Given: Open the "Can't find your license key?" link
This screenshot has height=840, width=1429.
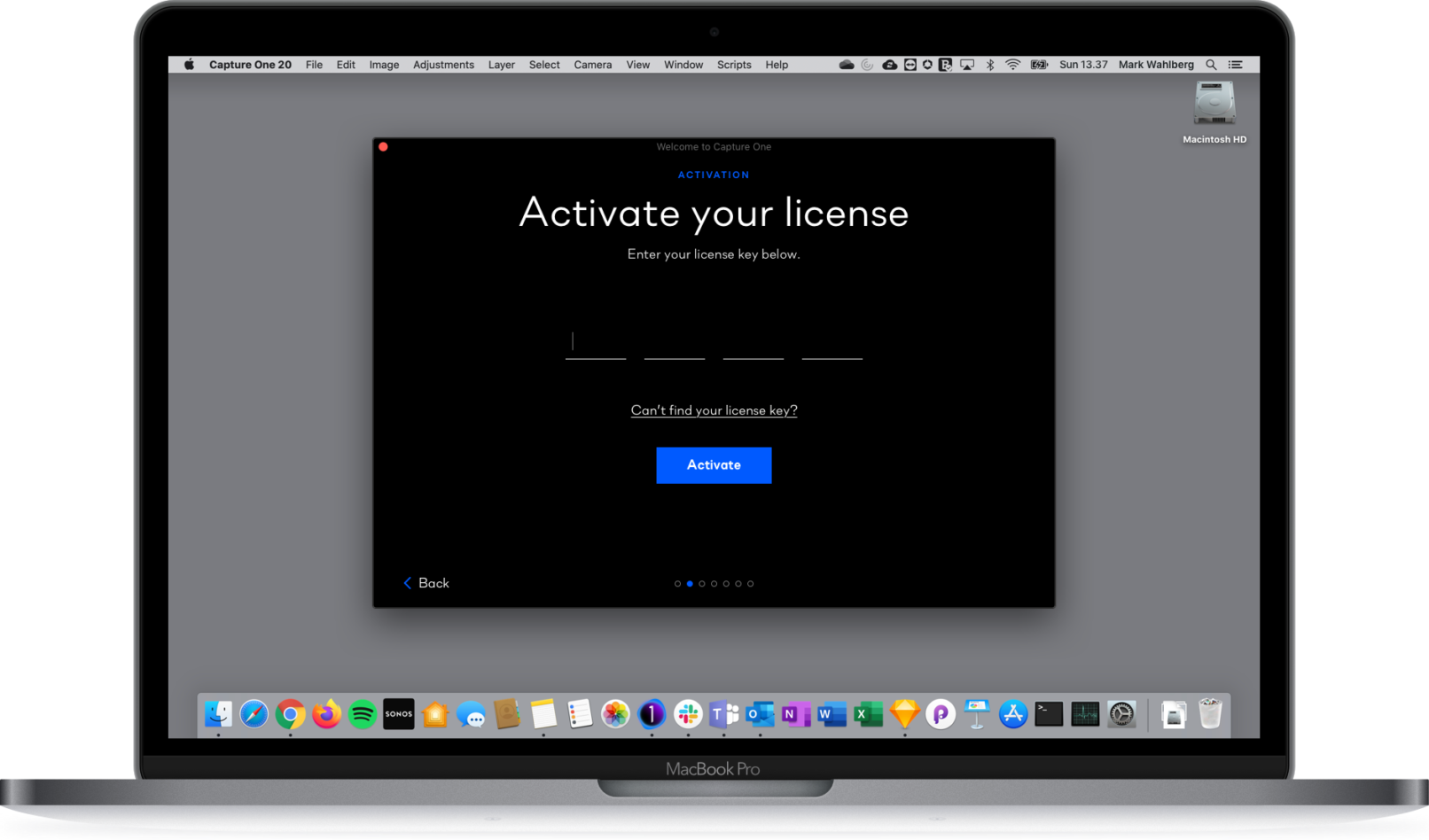Looking at the screenshot, I should point(714,409).
